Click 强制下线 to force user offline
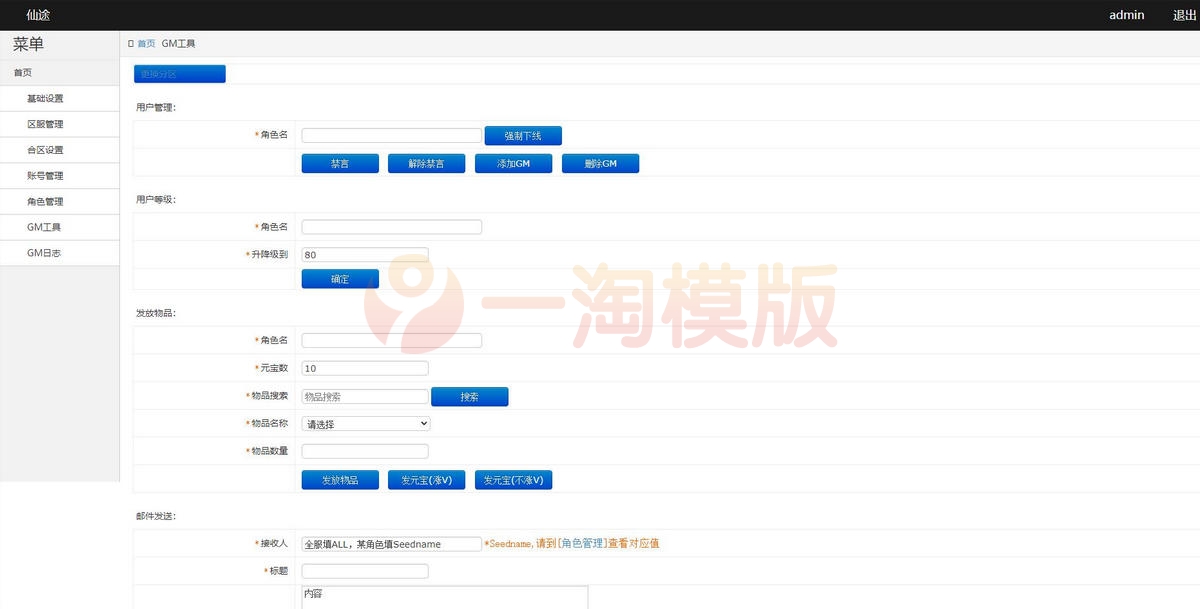1200x609 pixels. point(523,135)
